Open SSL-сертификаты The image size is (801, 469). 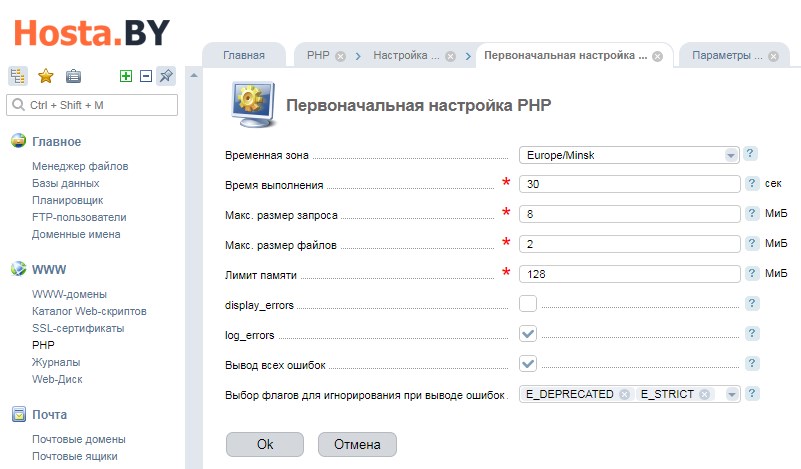click(78, 328)
